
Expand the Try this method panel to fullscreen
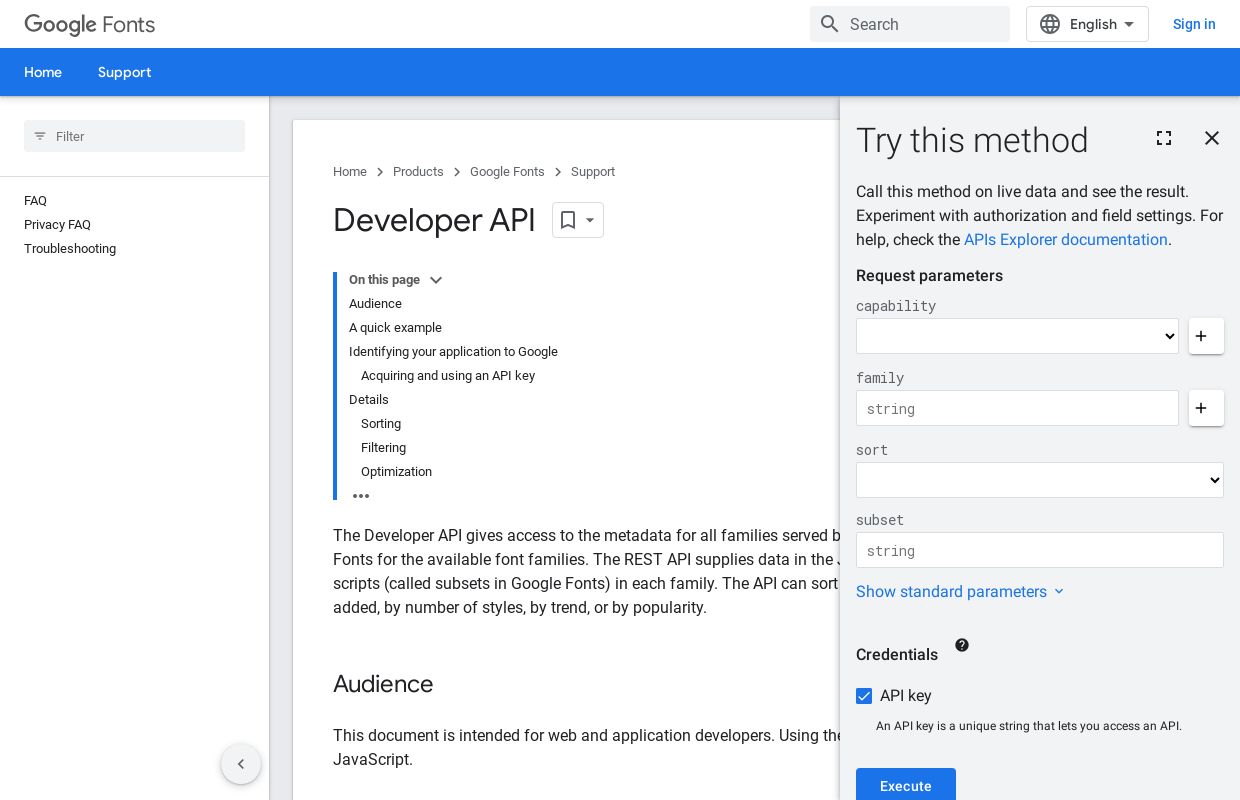(1164, 138)
